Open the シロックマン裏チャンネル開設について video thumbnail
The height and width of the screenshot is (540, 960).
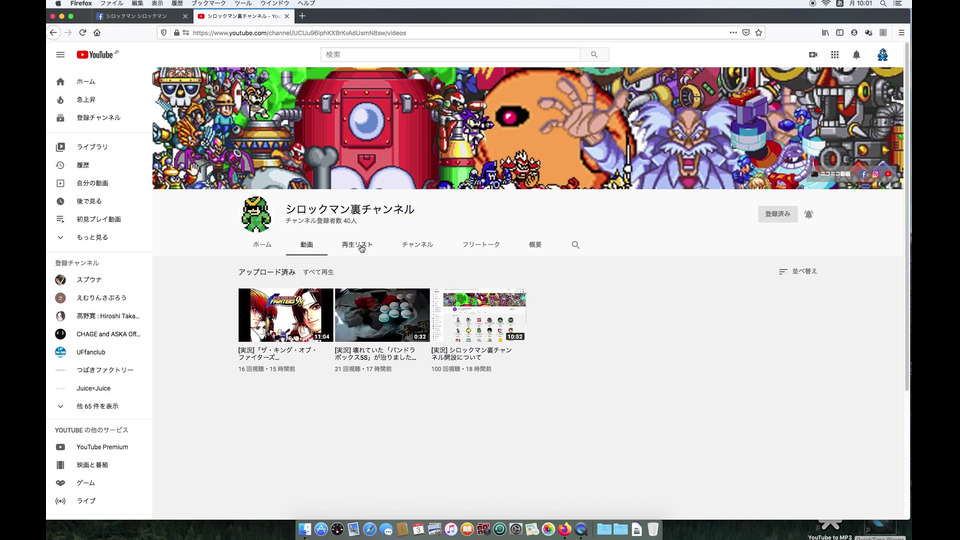[479, 315]
